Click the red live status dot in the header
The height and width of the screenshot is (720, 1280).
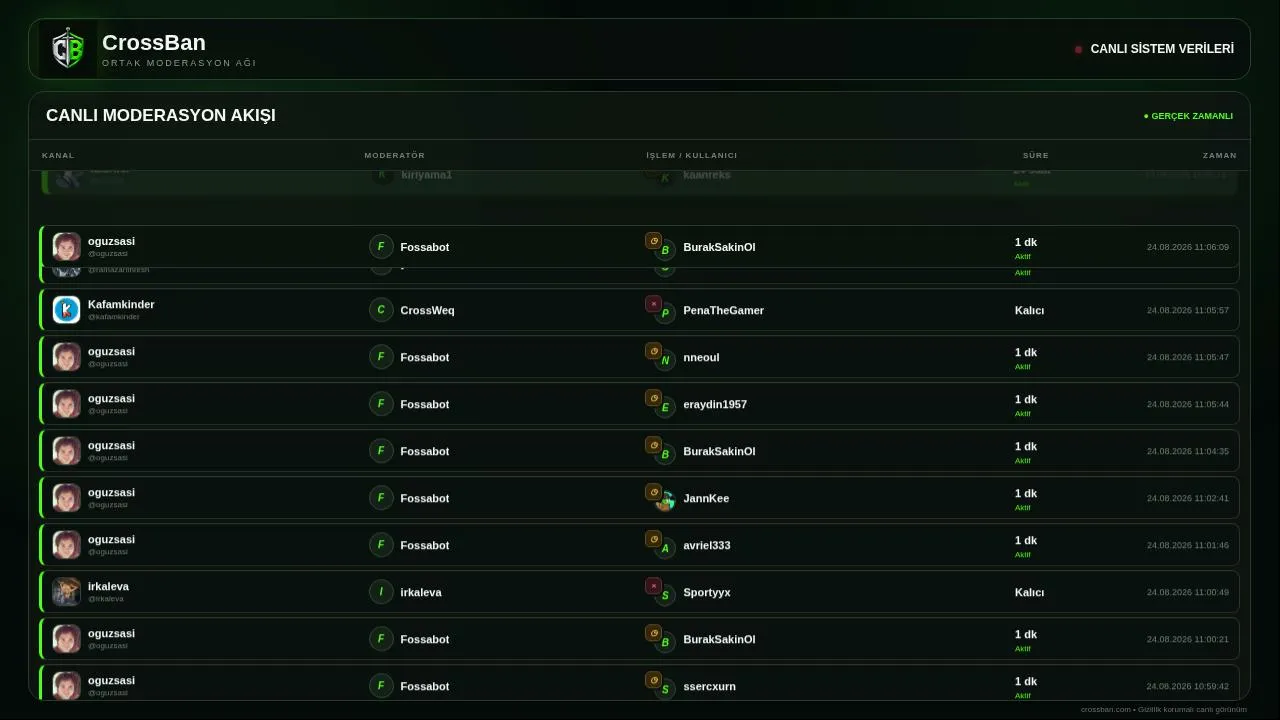point(1078,49)
